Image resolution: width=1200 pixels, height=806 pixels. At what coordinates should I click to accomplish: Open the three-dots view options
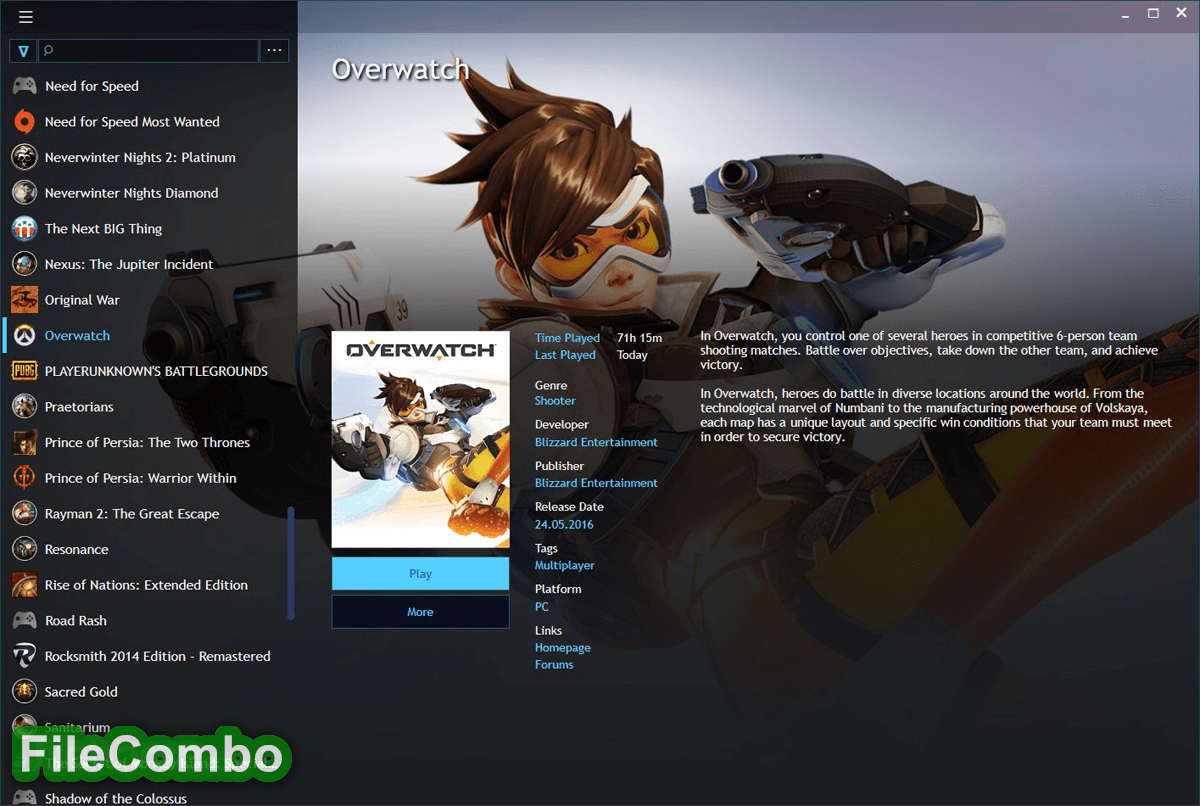click(274, 50)
